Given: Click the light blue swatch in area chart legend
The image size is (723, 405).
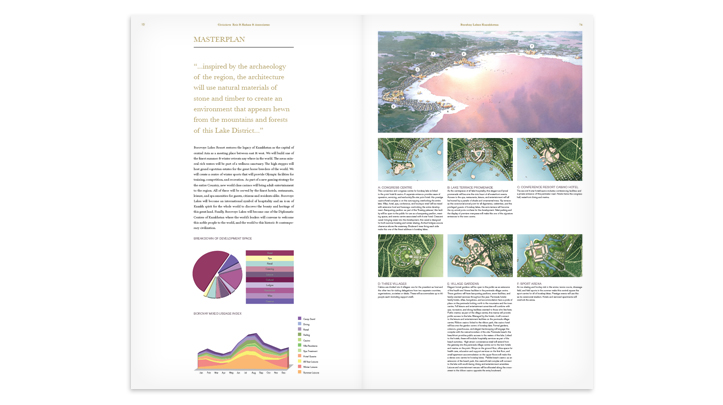Looking at the screenshot, I should coord(300,324).
